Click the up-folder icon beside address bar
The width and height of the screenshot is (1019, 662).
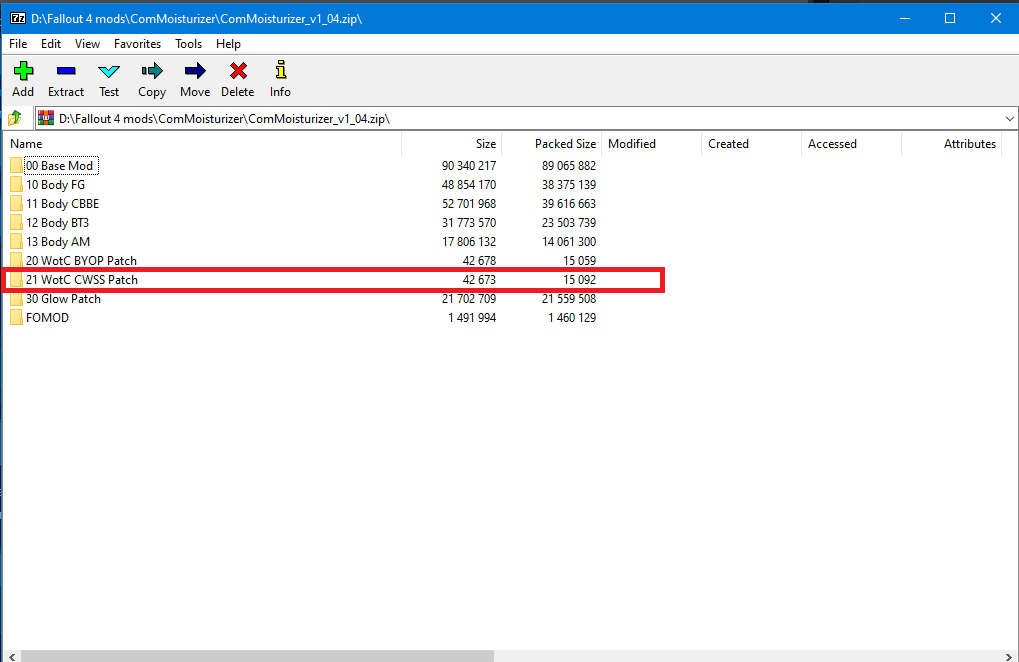click(x=15, y=118)
